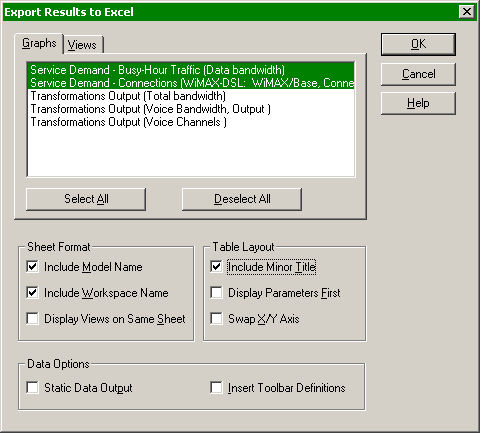Select Transformations Output (Total bandwidth) entry
The height and width of the screenshot is (433, 480).
coord(191,96)
